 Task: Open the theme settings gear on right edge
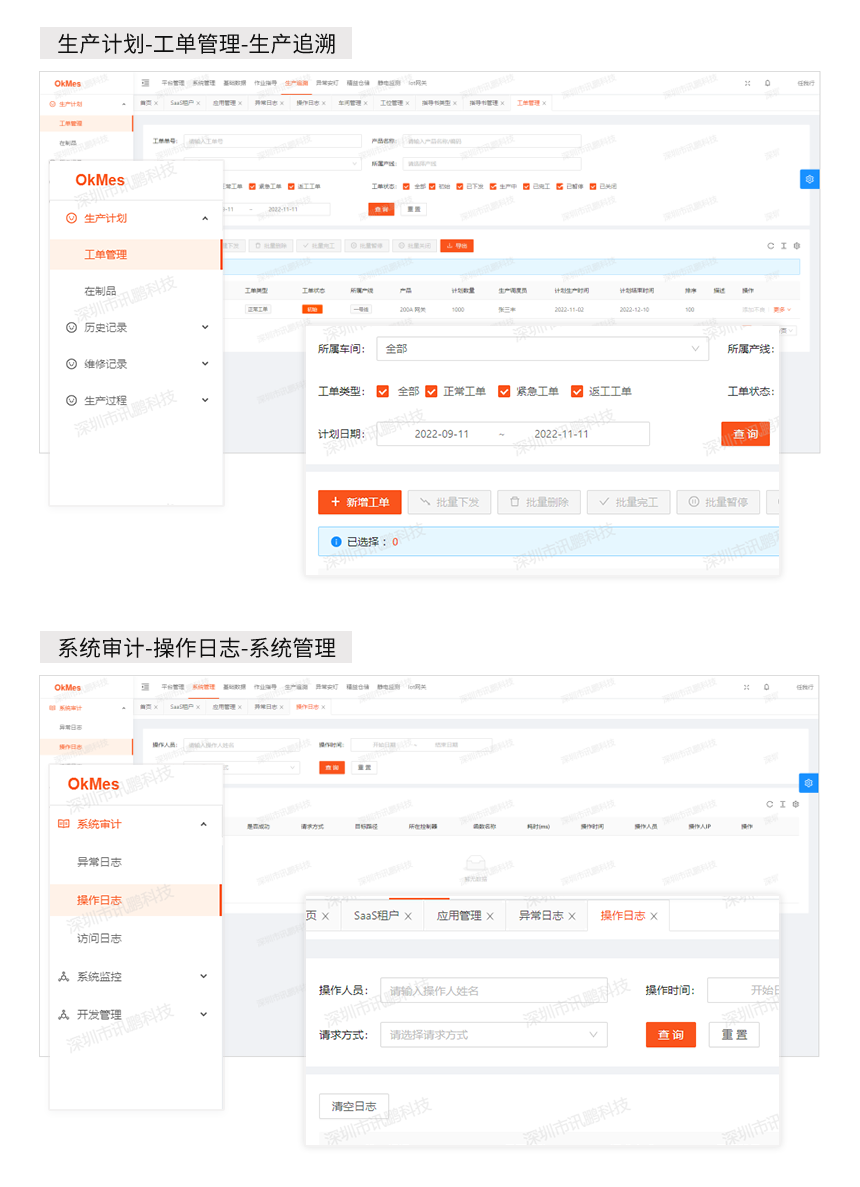click(810, 179)
